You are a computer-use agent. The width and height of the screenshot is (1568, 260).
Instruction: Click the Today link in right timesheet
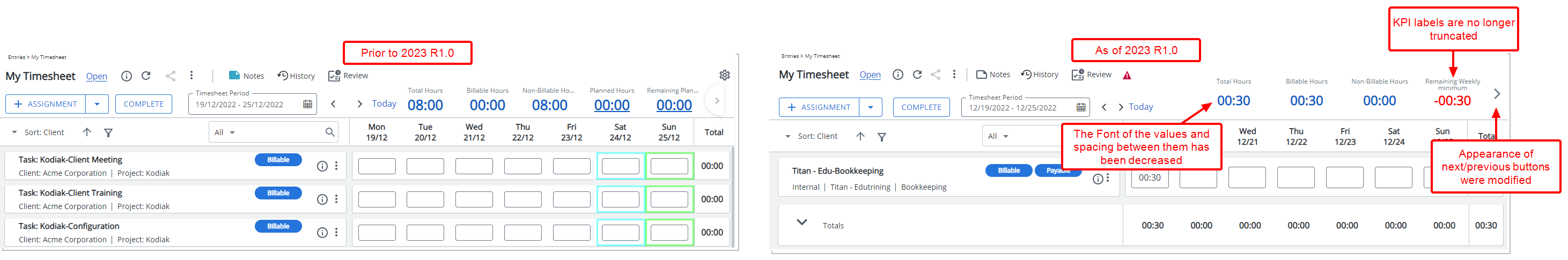pyautogui.click(x=1140, y=107)
